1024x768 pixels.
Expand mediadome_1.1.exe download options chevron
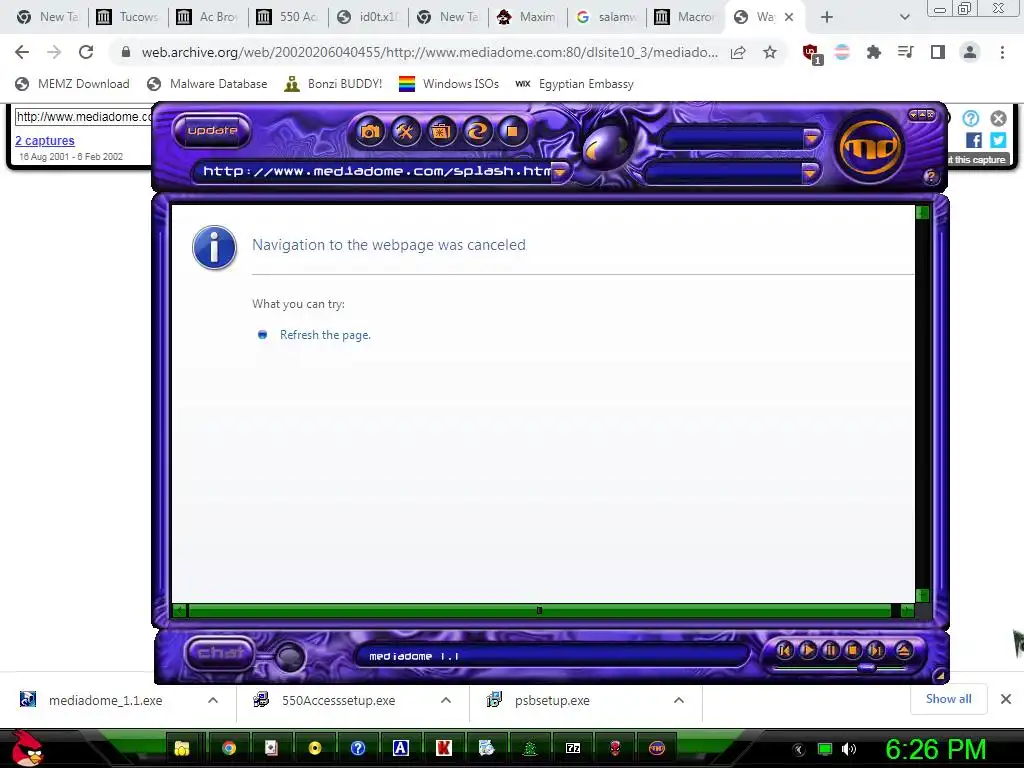tap(213, 700)
